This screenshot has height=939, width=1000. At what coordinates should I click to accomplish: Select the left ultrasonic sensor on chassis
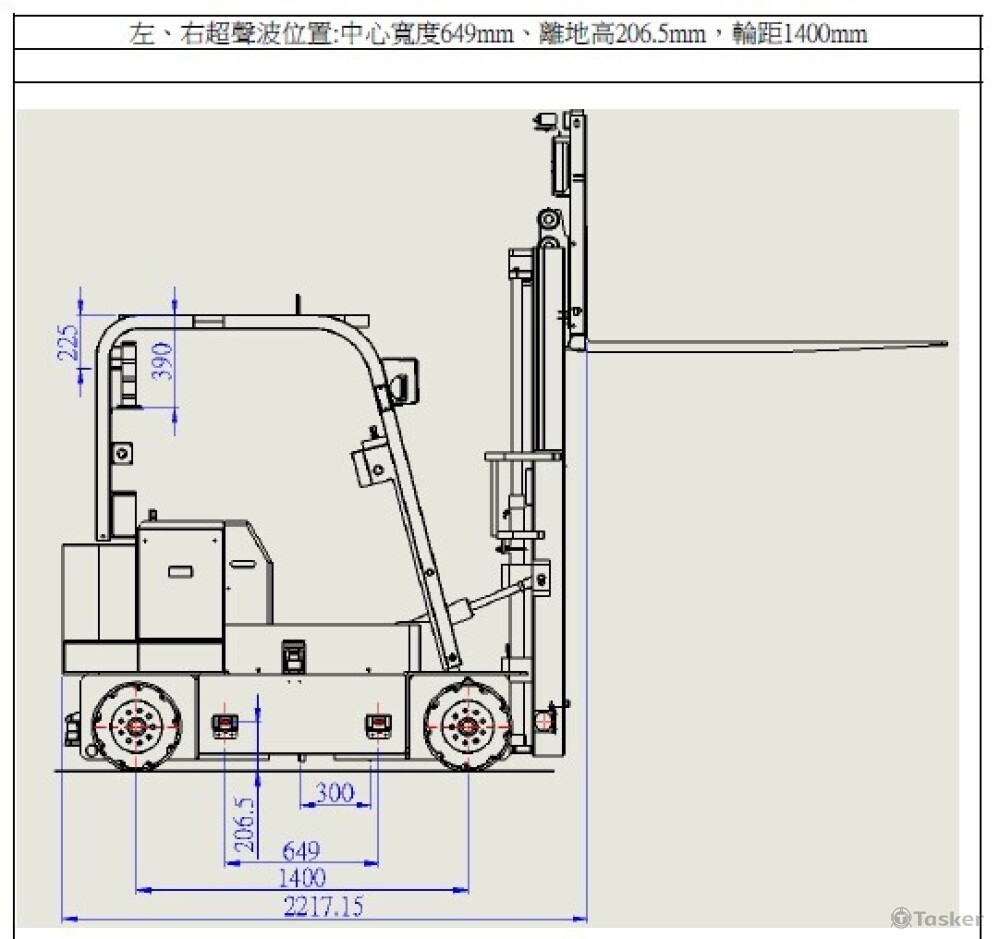224,725
